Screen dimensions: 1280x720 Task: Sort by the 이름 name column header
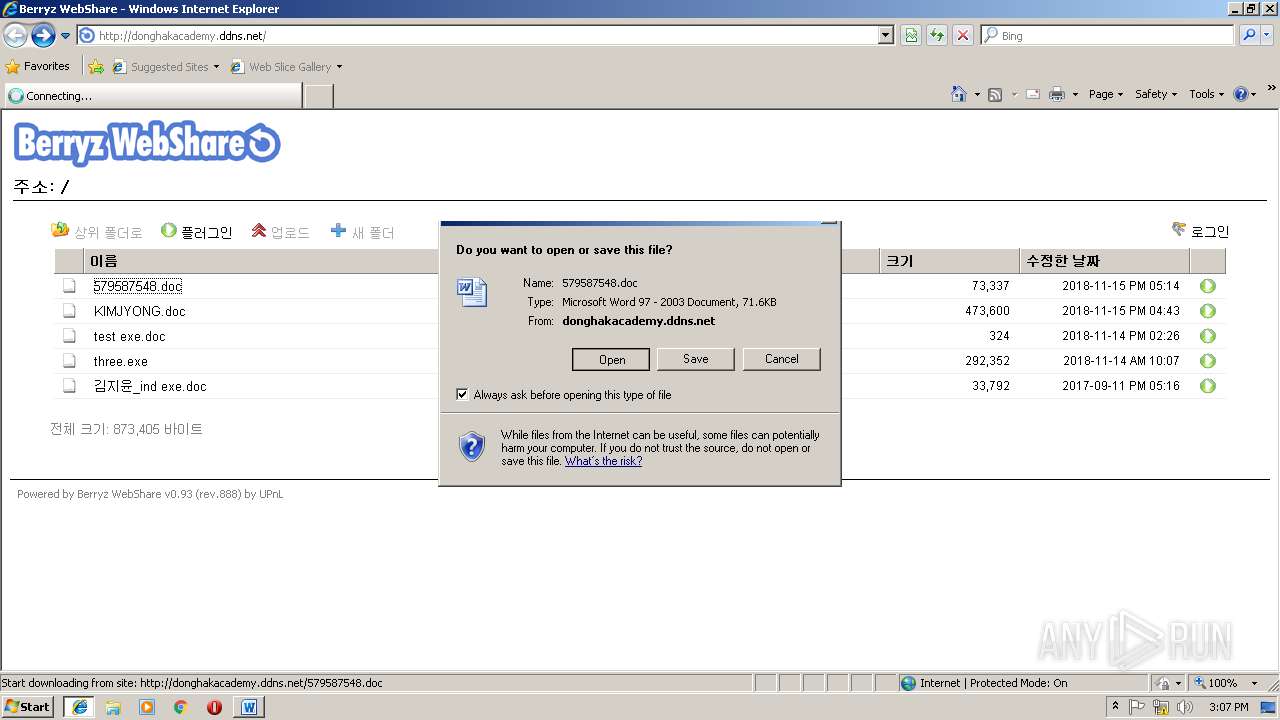pyautogui.click(x=104, y=261)
